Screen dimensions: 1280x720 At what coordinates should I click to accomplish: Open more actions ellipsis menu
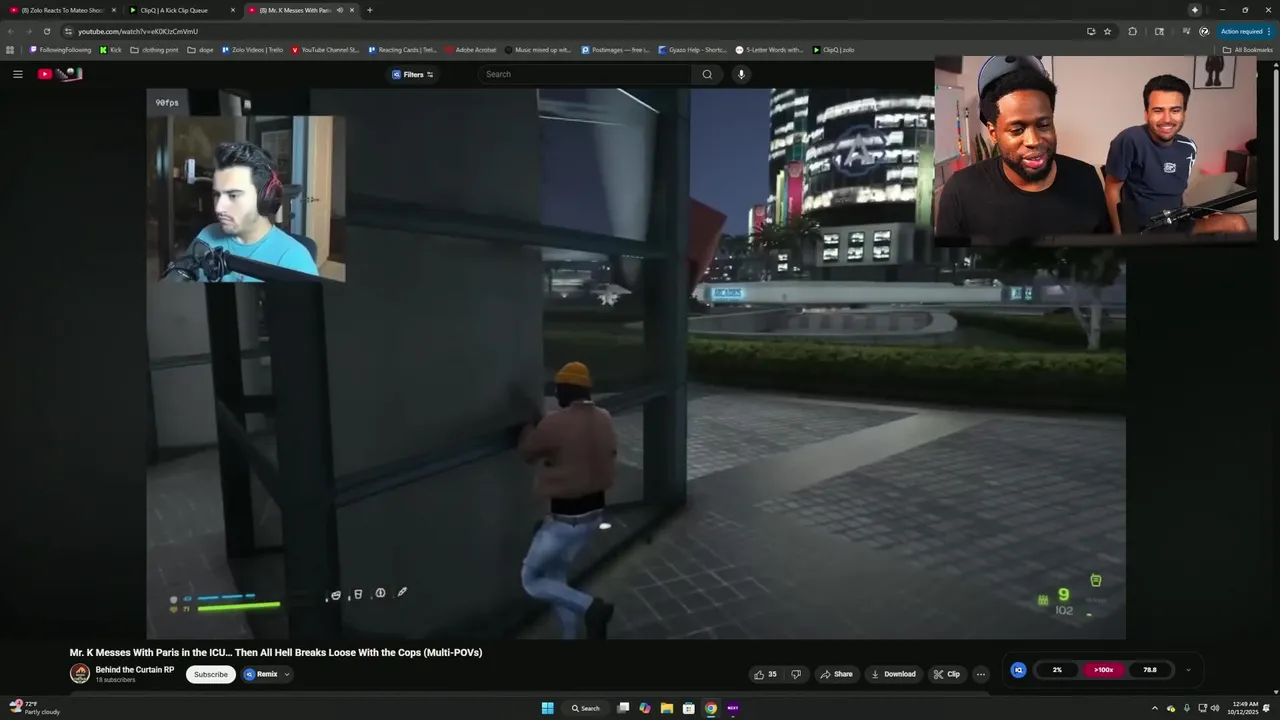coord(981,674)
